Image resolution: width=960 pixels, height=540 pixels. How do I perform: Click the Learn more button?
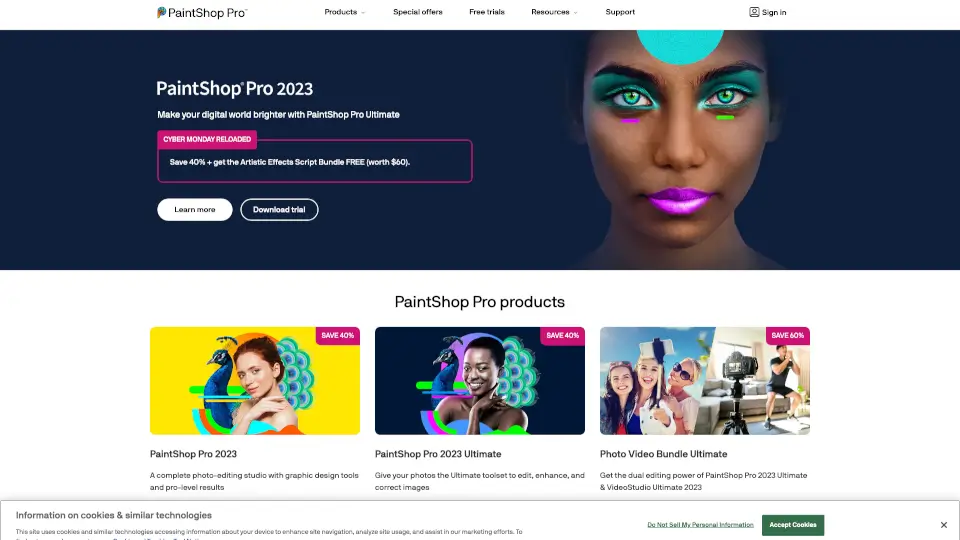tap(195, 209)
